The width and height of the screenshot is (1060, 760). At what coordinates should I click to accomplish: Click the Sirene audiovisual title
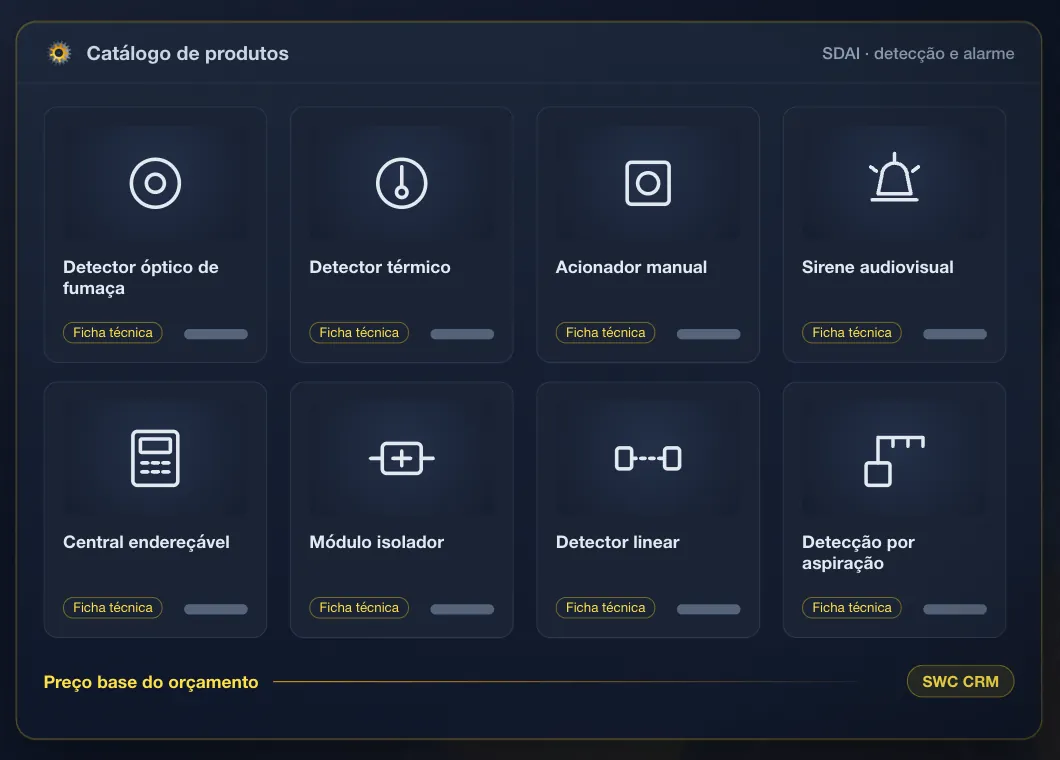877,267
